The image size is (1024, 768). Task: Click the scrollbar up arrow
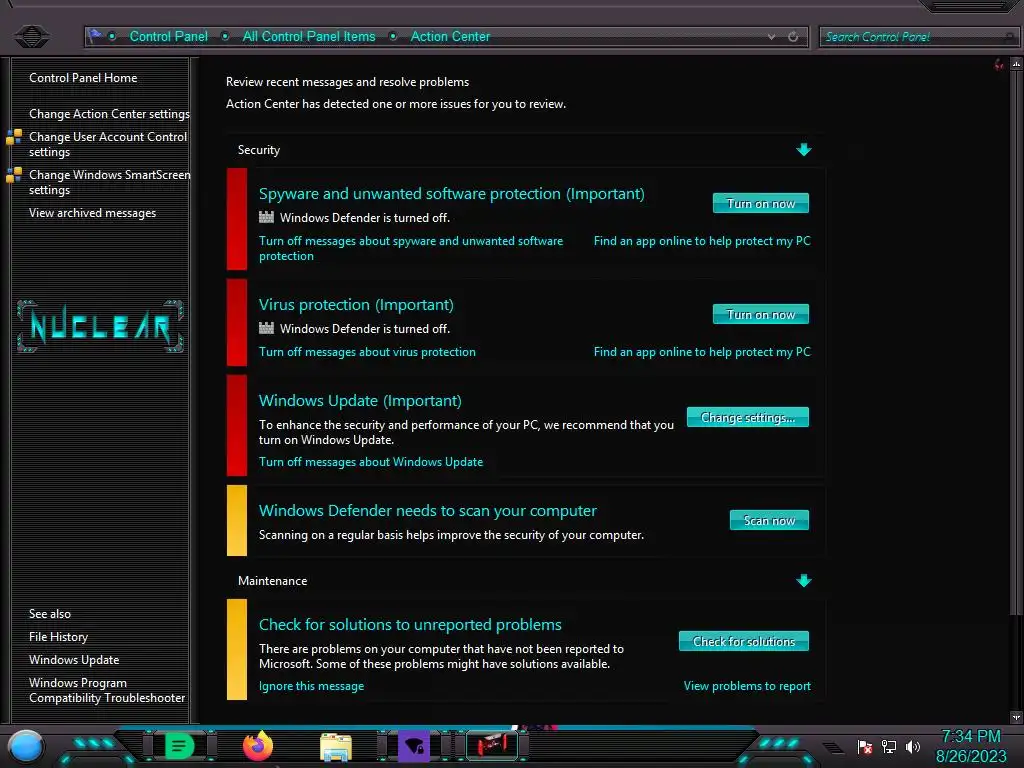(1016, 64)
